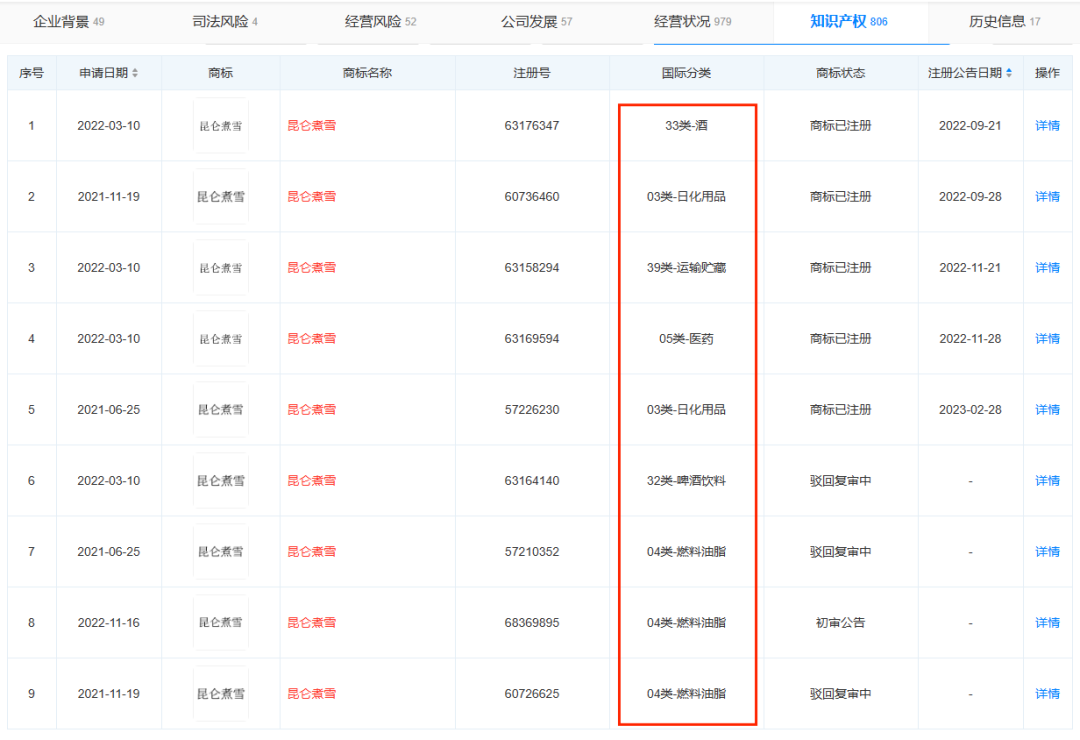1080x740 pixels.
Task: Click the 初审公告 status cell
Action: (840, 623)
